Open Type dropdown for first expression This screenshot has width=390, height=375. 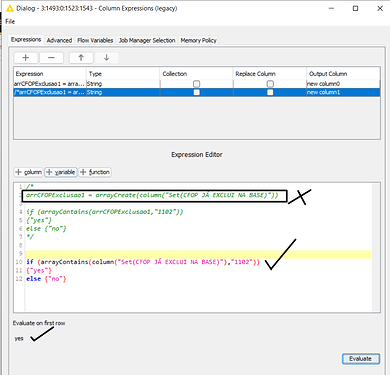123,84
